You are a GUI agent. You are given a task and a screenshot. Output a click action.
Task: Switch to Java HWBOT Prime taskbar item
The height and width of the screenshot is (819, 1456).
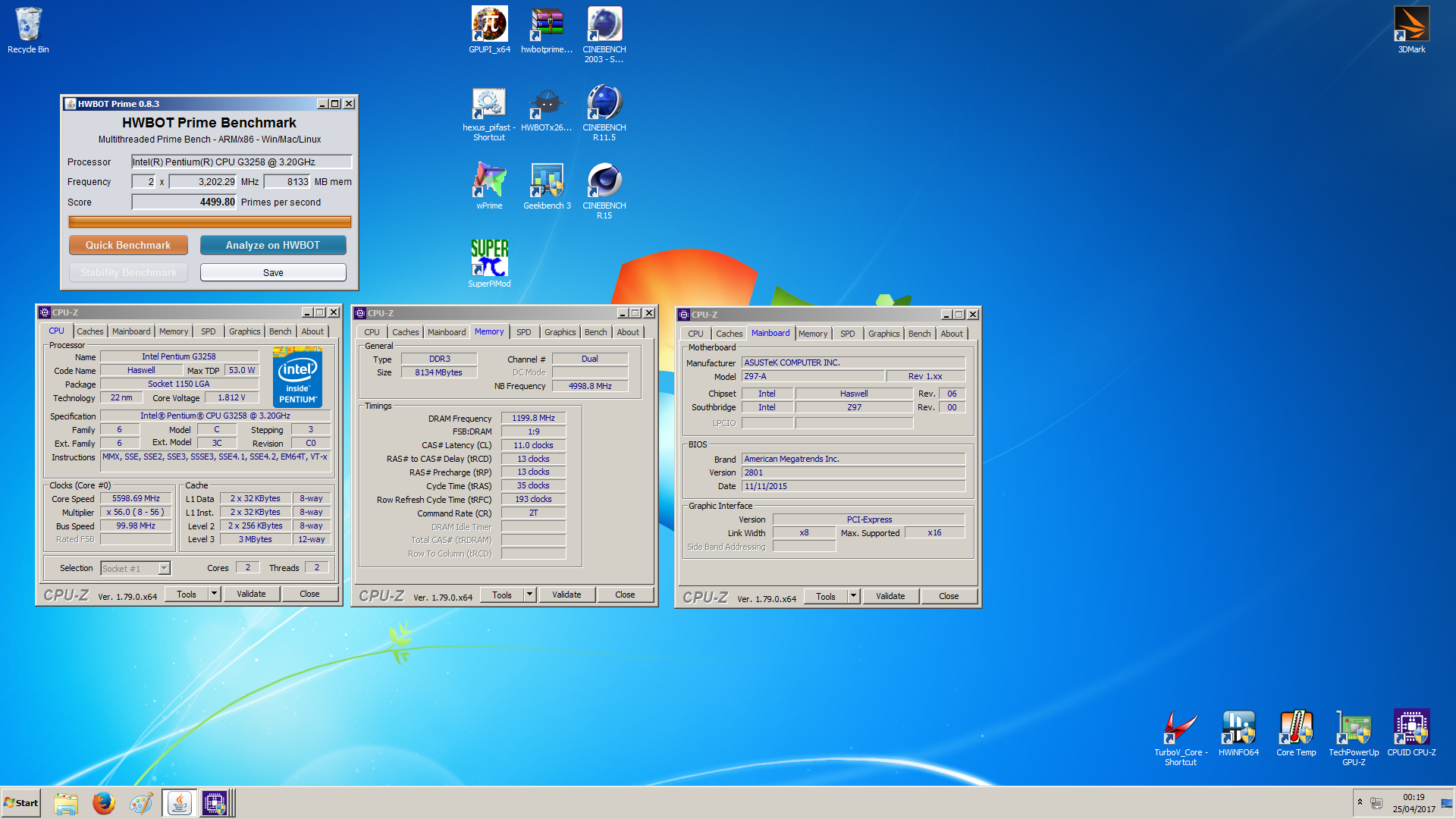coord(180,803)
